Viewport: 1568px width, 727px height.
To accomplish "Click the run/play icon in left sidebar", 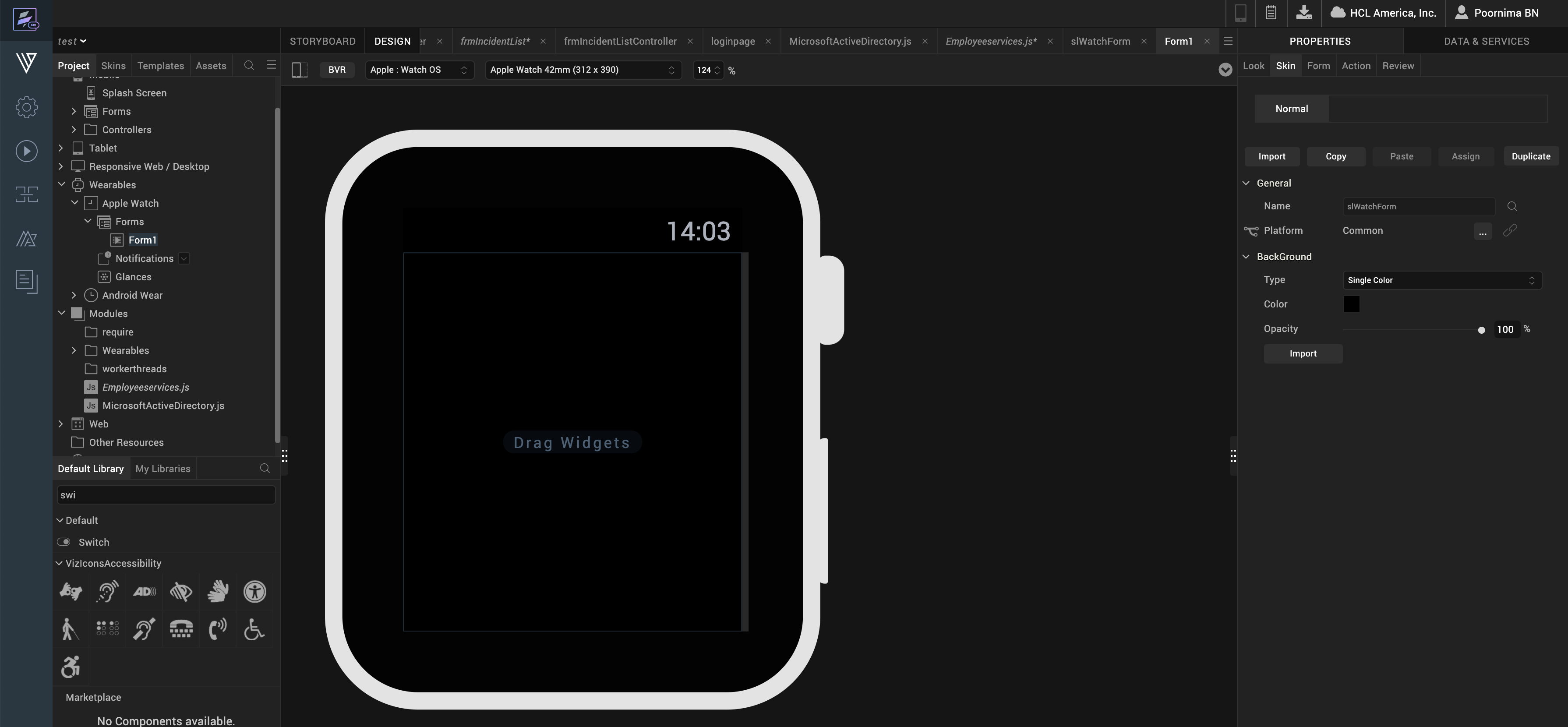I will coord(26,151).
